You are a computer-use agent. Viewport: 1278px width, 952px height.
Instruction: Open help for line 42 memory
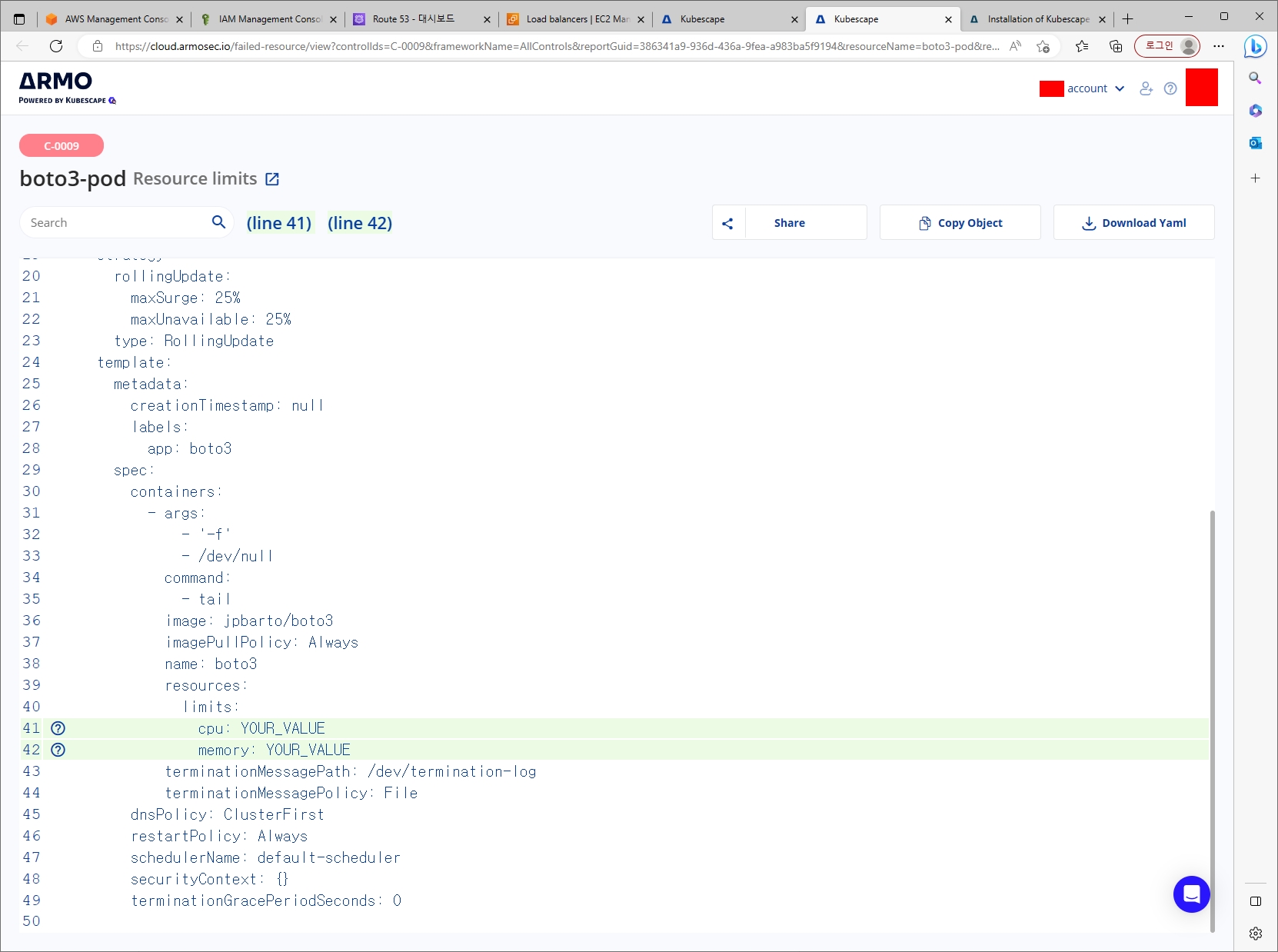coord(58,750)
